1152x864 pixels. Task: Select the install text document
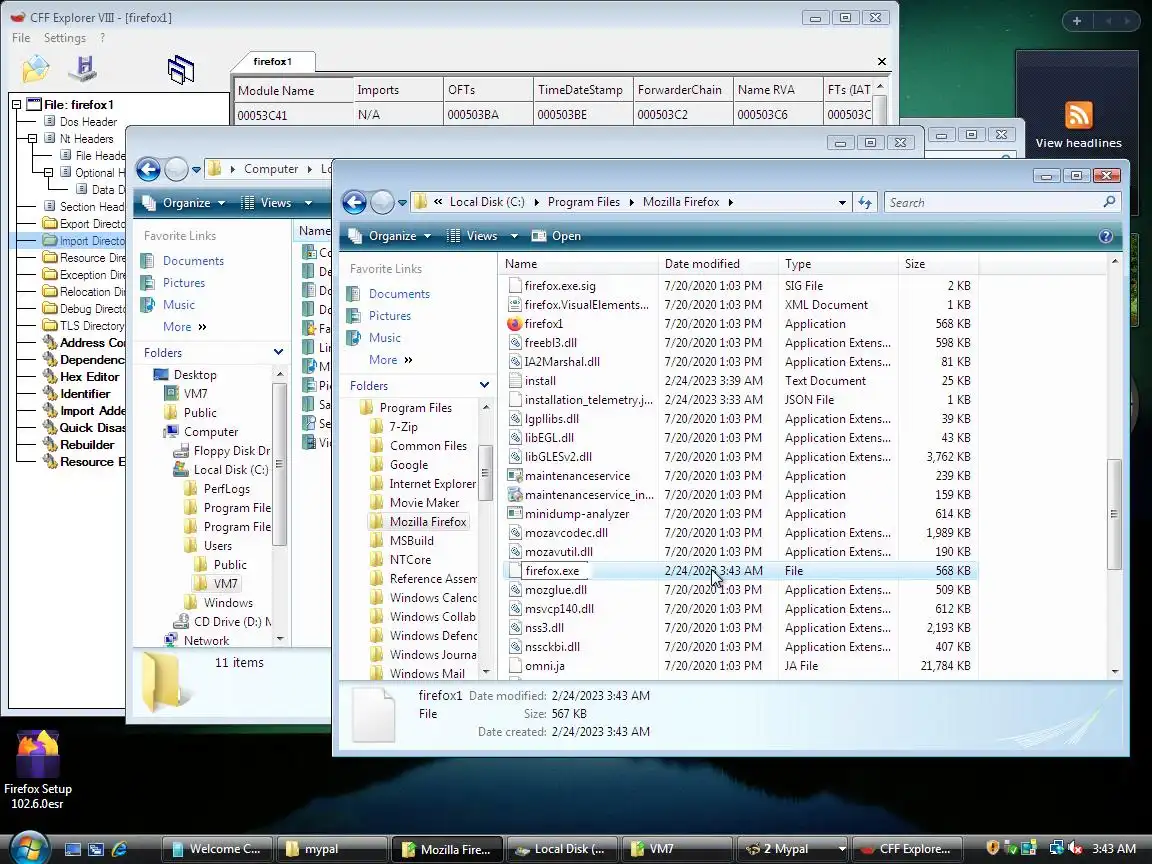[540, 381]
